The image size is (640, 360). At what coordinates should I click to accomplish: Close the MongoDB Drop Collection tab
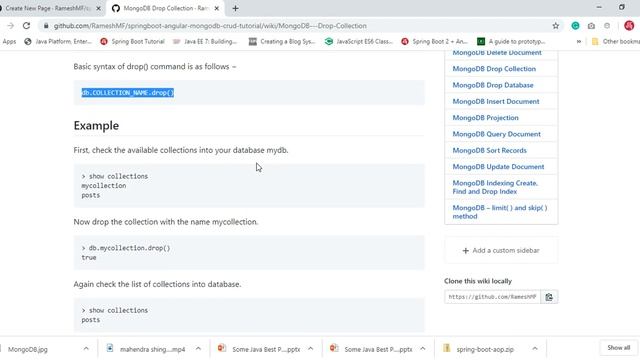tap(217, 8)
